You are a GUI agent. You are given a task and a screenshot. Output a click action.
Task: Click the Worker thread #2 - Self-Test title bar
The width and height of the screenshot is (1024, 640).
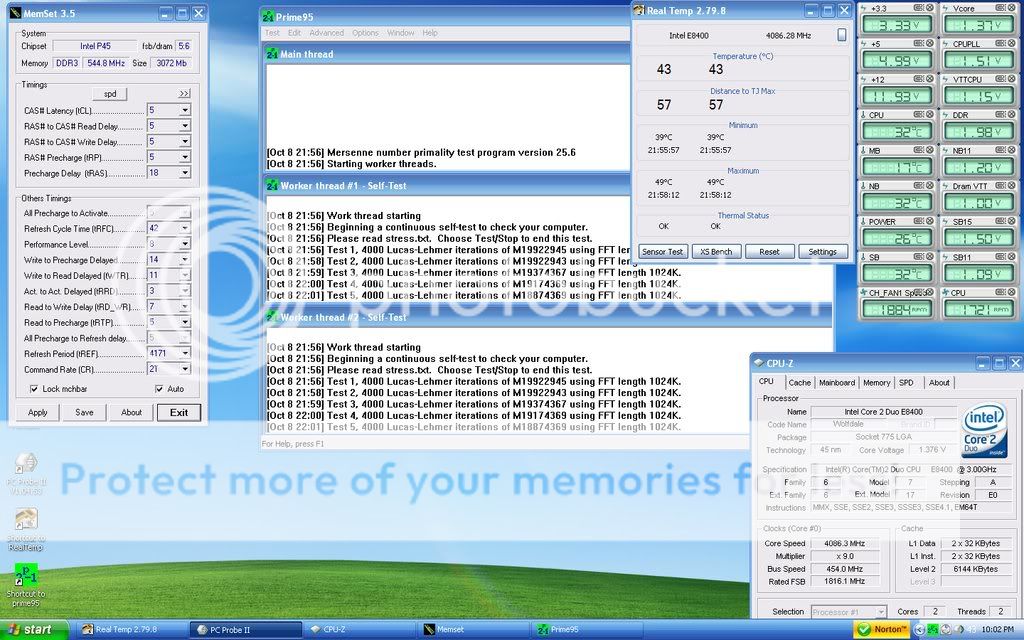(547, 317)
